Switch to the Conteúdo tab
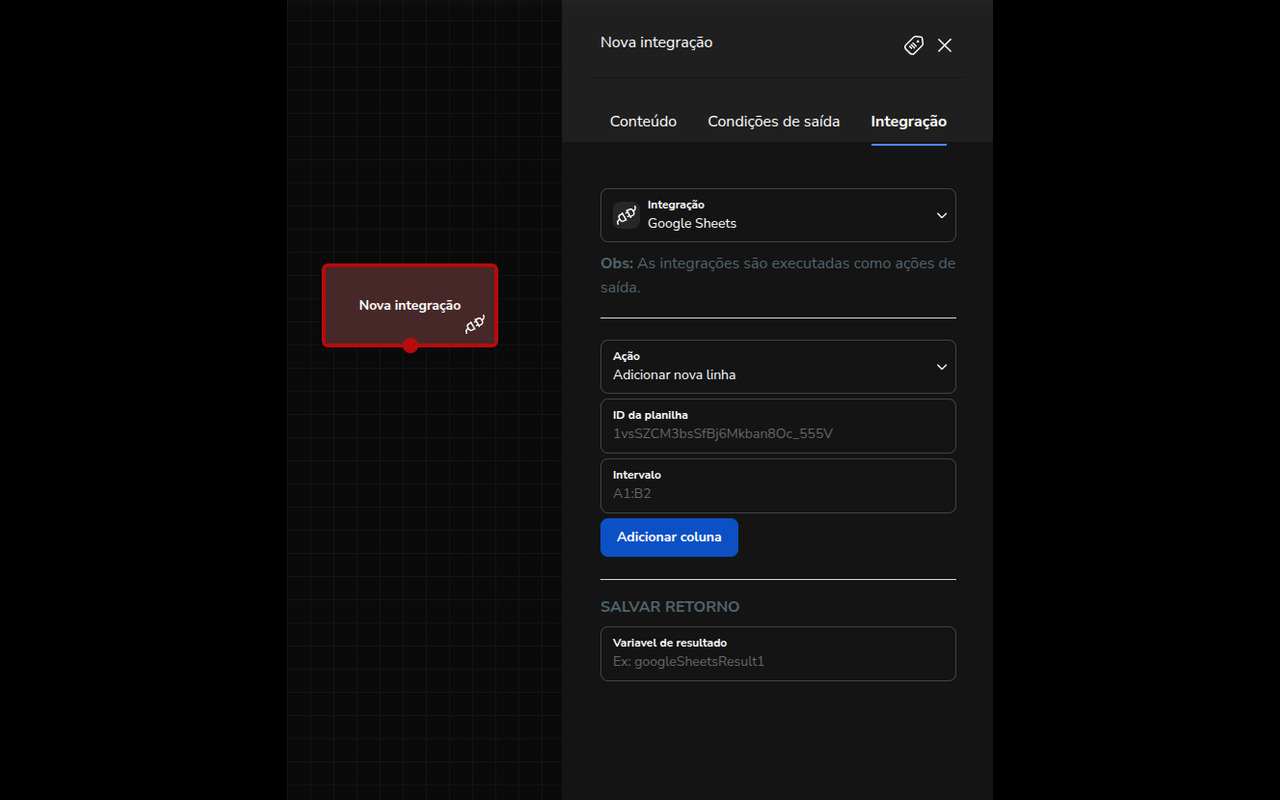The image size is (1280, 800). [x=643, y=121]
